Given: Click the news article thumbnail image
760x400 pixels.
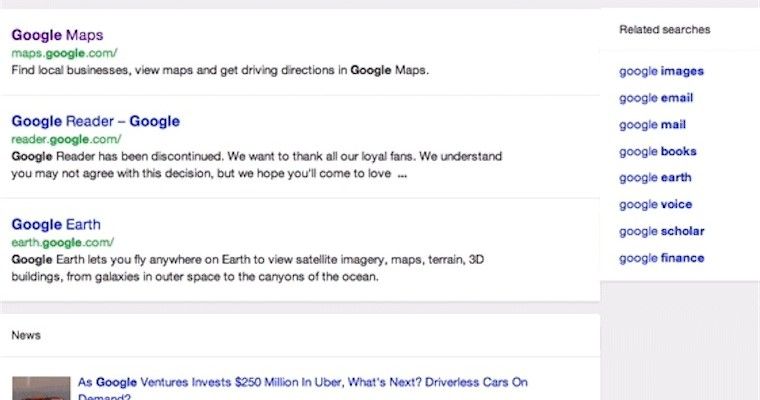Looking at the screenshot, I should tap(41, 388).
